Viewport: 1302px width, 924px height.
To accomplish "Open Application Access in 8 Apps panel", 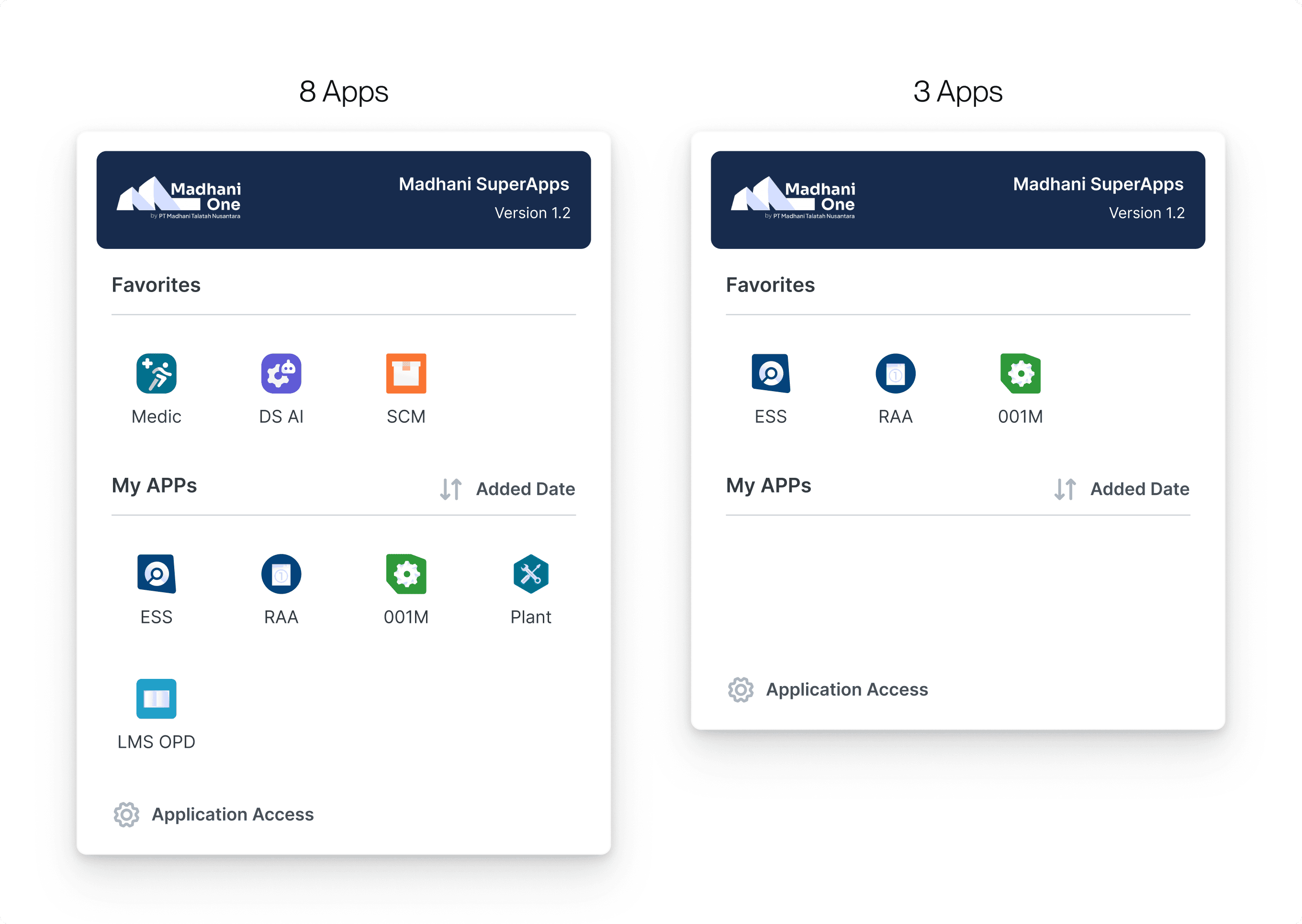I will (x=233, y=815).
